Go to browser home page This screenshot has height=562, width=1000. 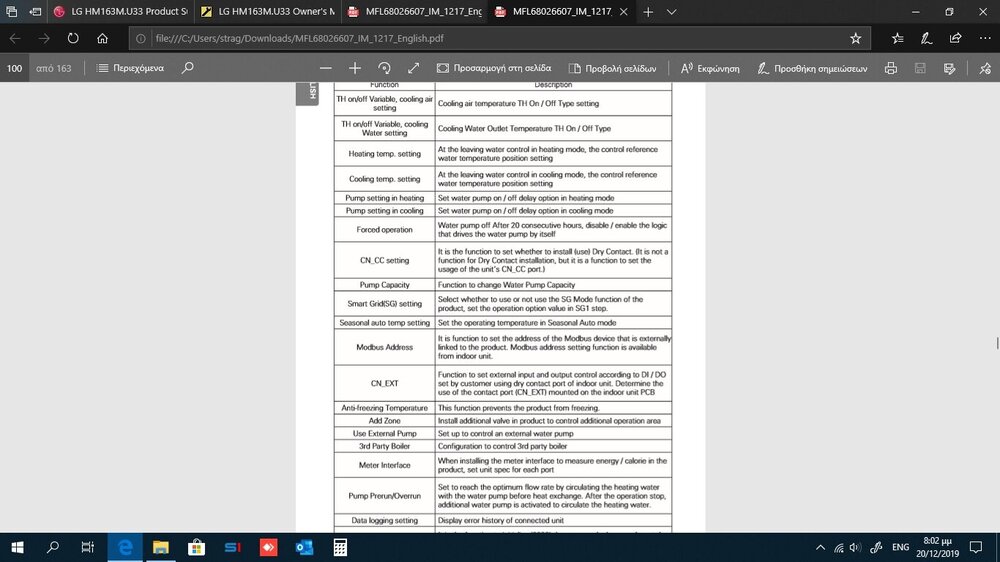tap(103, 38)
